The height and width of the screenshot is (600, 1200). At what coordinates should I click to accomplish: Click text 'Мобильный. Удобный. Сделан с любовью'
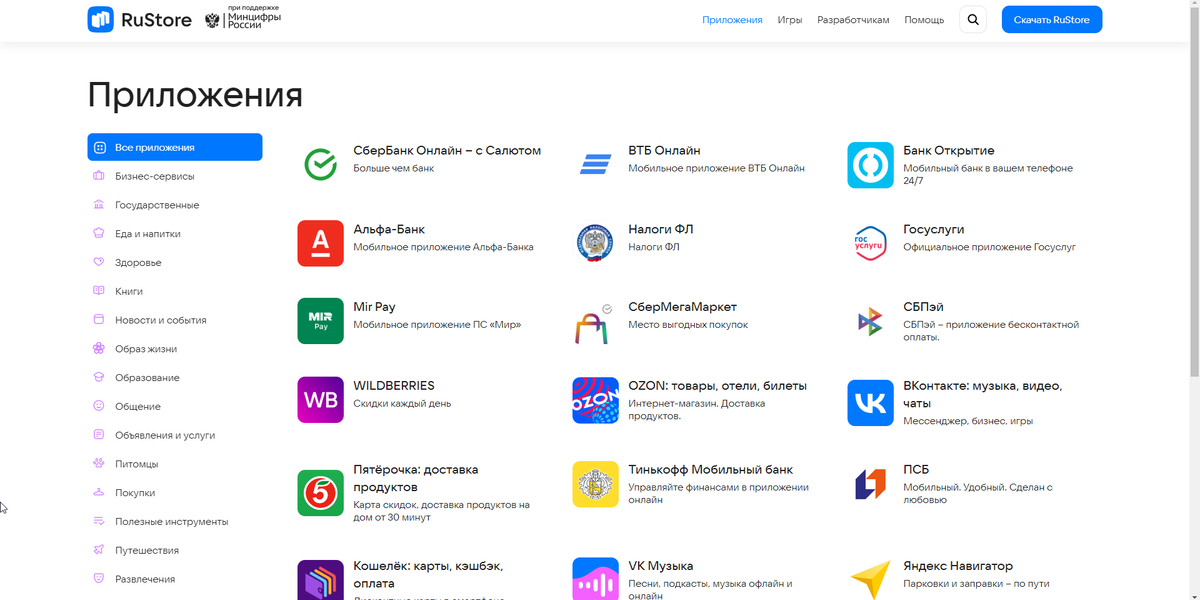[978, 494]
